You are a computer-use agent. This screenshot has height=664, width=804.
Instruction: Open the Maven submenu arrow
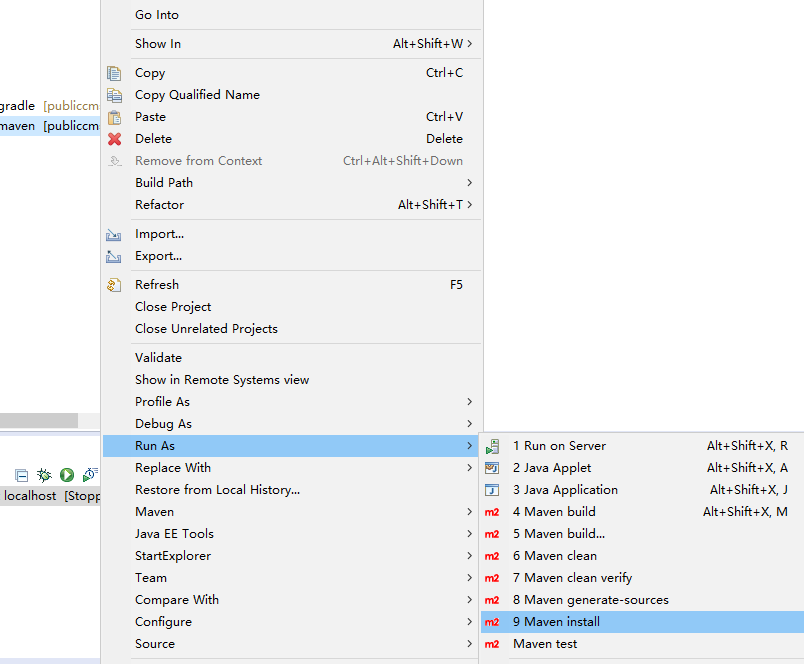coord(470,512)
